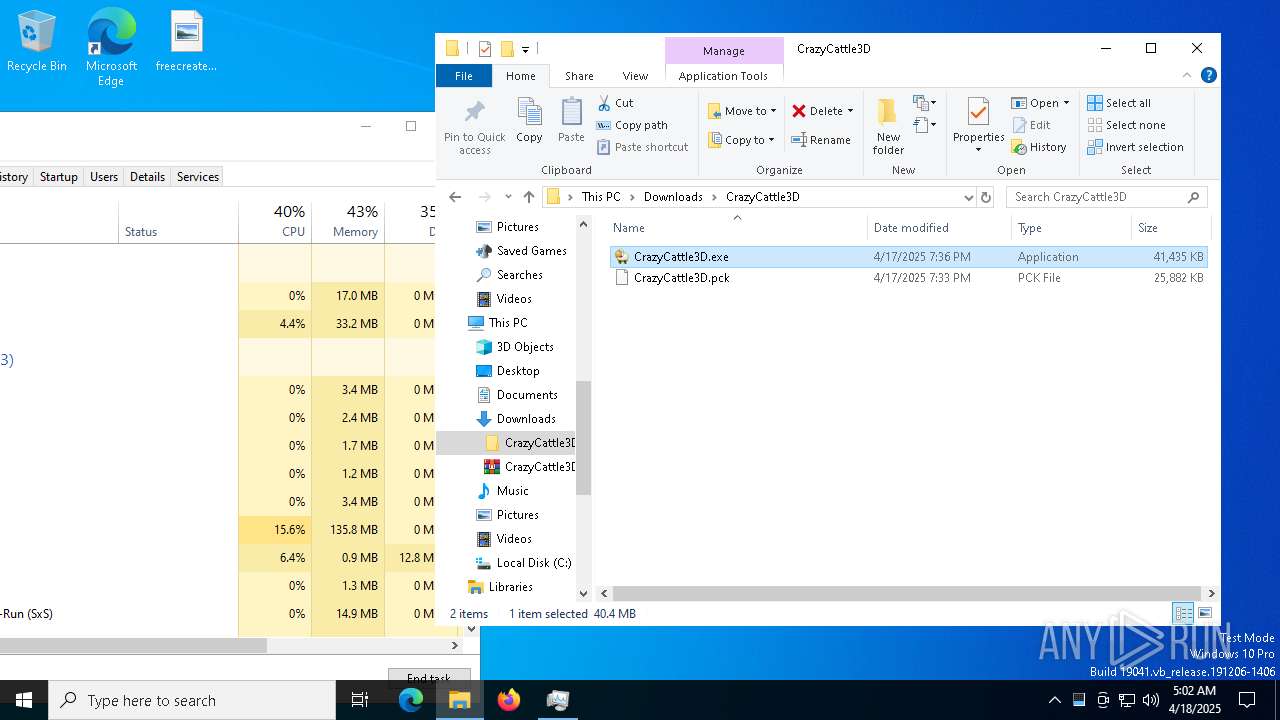Viewport: 1280px width, 720px height.
Task: Click Downloads in the address breadcrumb
Action: pyautogui.click(x=673, y=197)
